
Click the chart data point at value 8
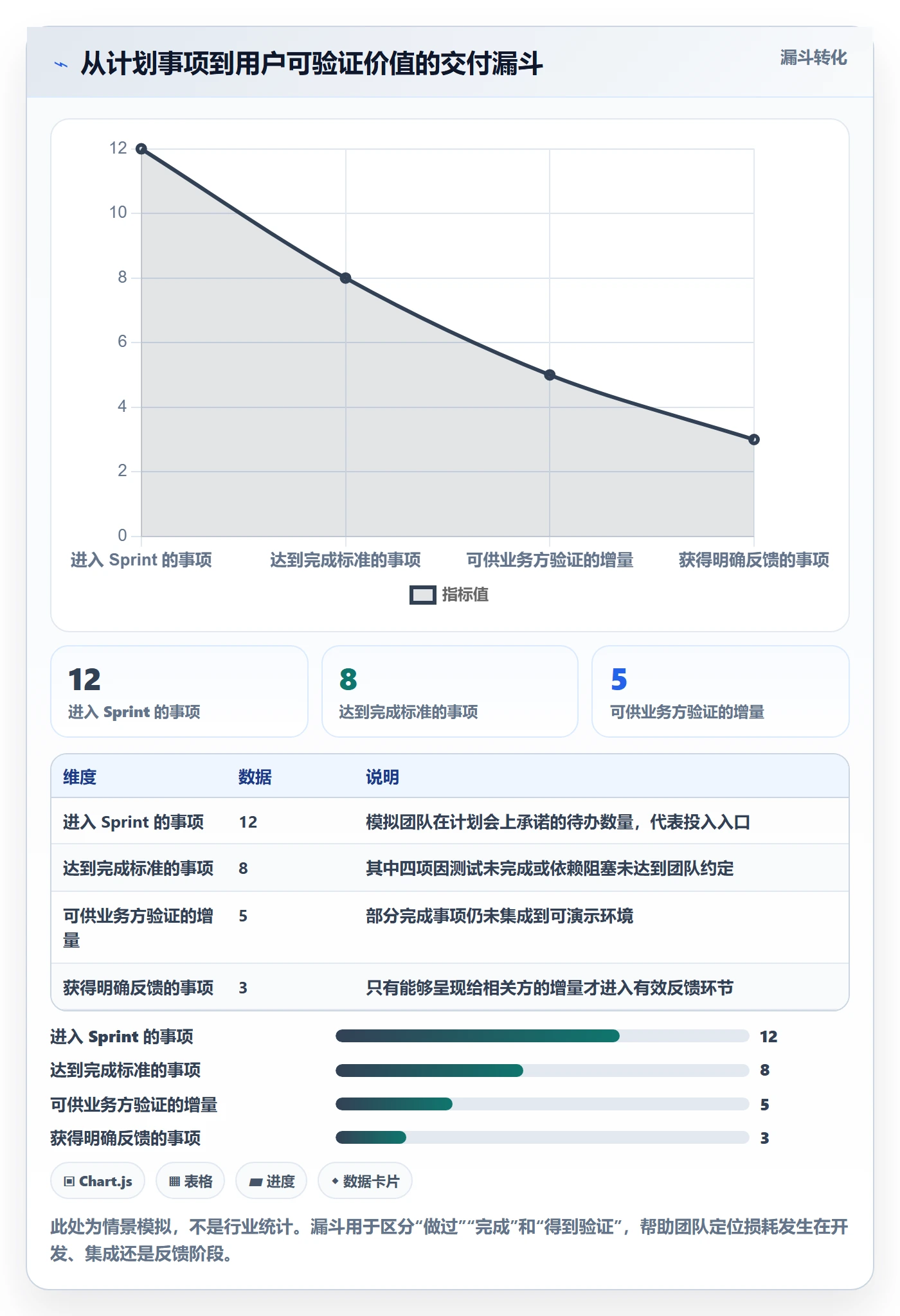[345, 278]
